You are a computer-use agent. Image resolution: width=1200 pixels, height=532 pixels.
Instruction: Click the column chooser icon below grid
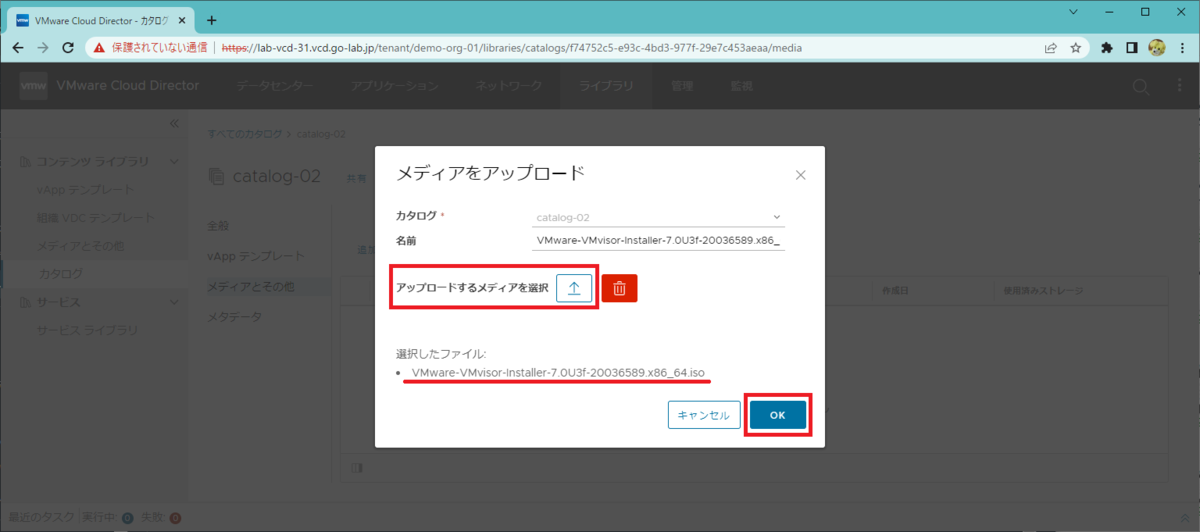pyautogui.click(x=359, y=467)
